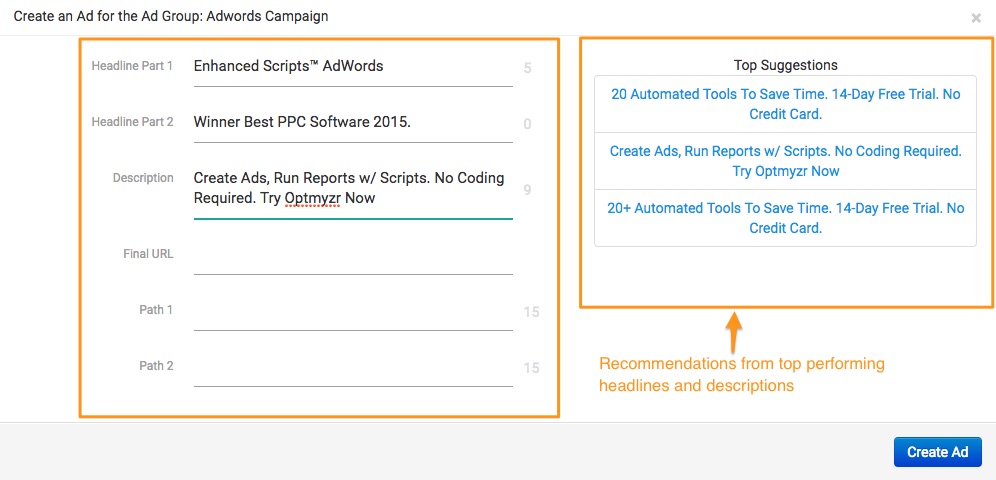Screen dimensions: 996x480
Task: Choose the '20+ Automated Tools' suggestion
Action: 785,218
